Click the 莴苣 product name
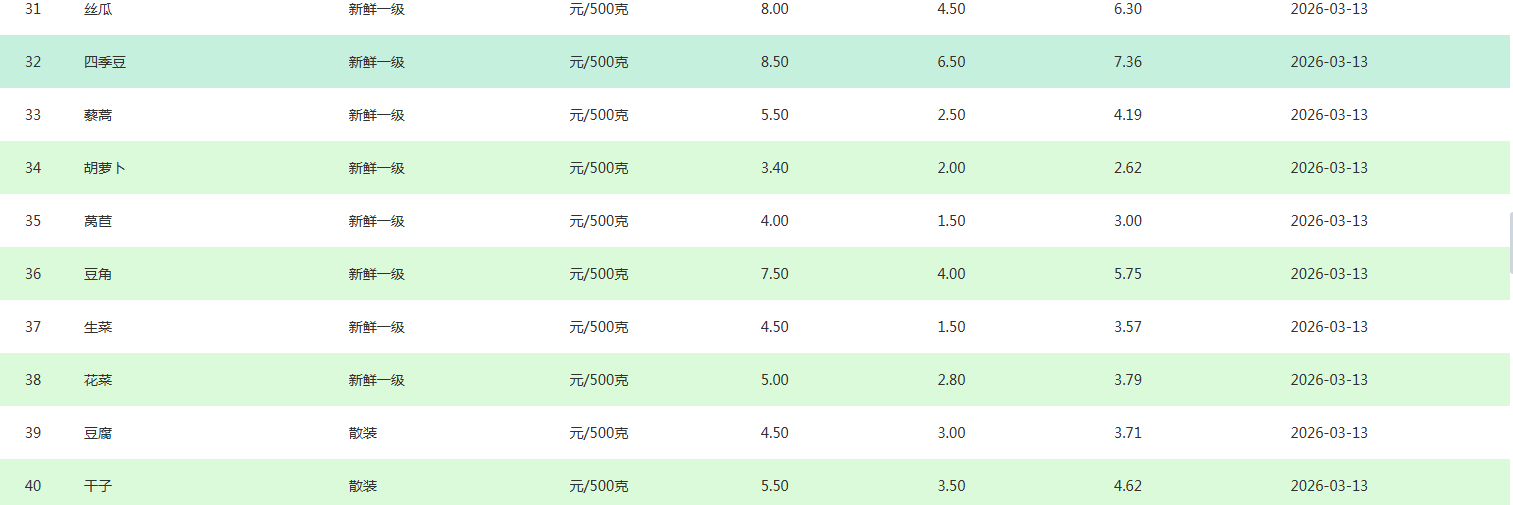1513x505 pixels. (98, 221)
